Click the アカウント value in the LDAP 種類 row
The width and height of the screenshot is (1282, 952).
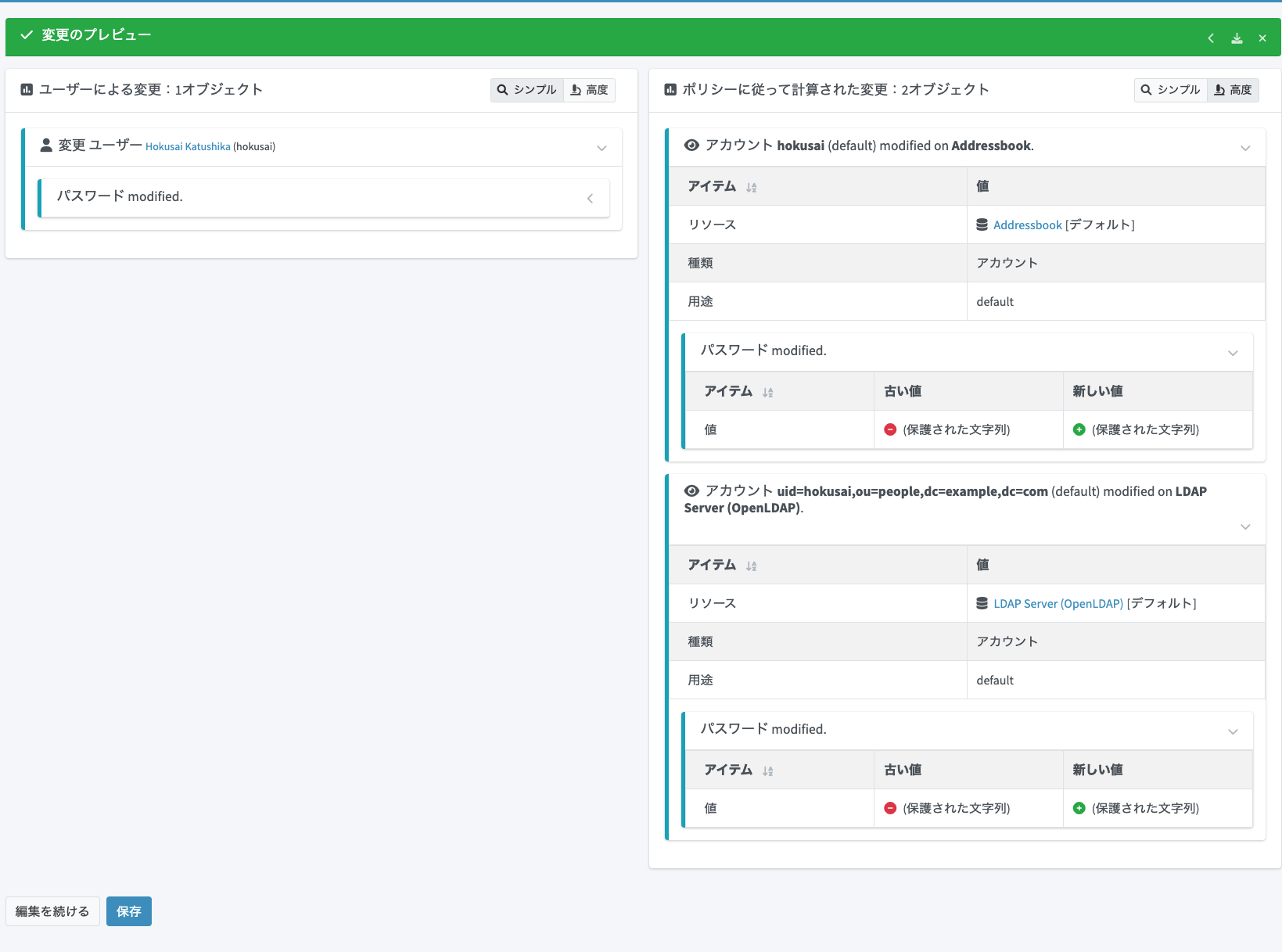1007,641
